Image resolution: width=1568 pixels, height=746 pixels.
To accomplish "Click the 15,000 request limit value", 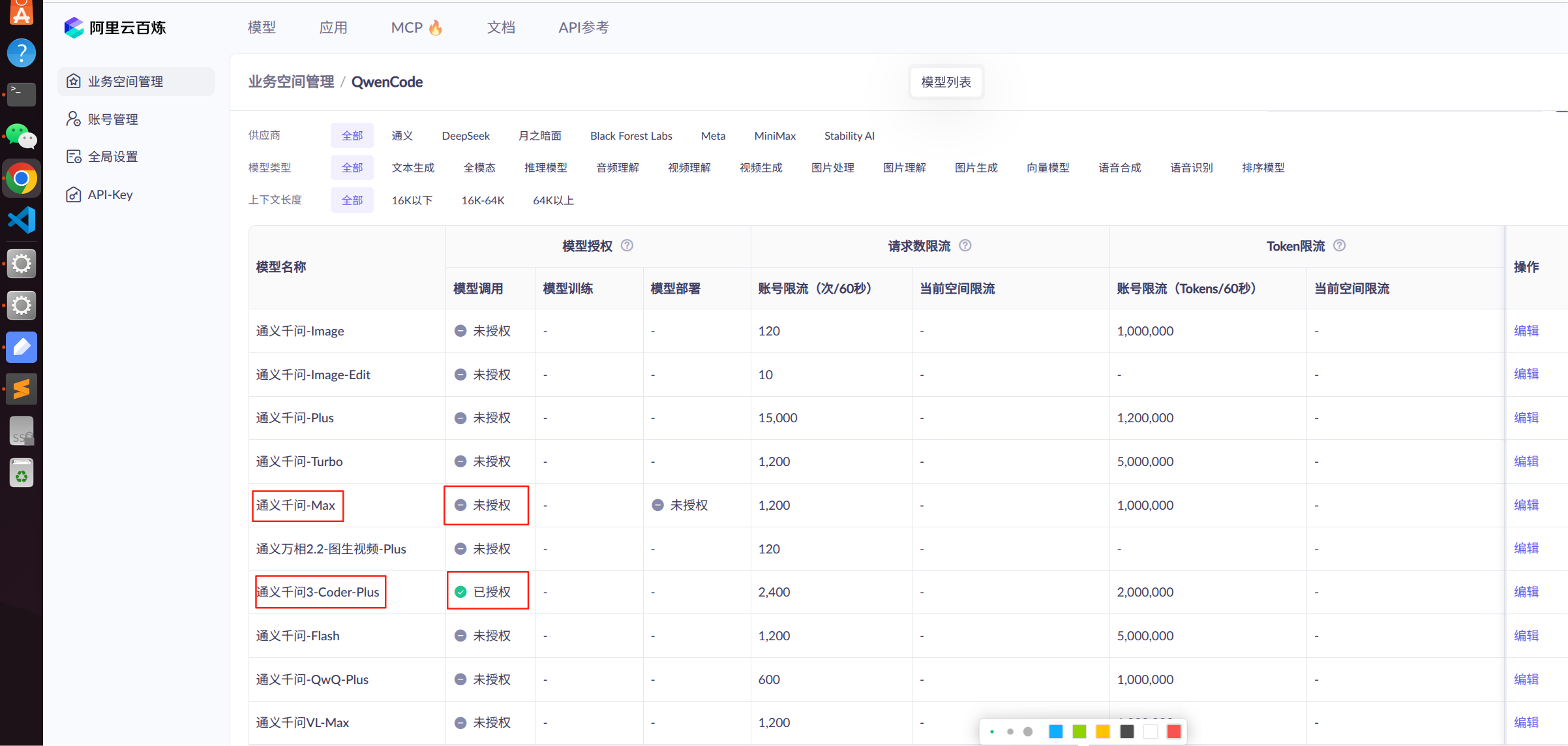I will pos(777,418).
